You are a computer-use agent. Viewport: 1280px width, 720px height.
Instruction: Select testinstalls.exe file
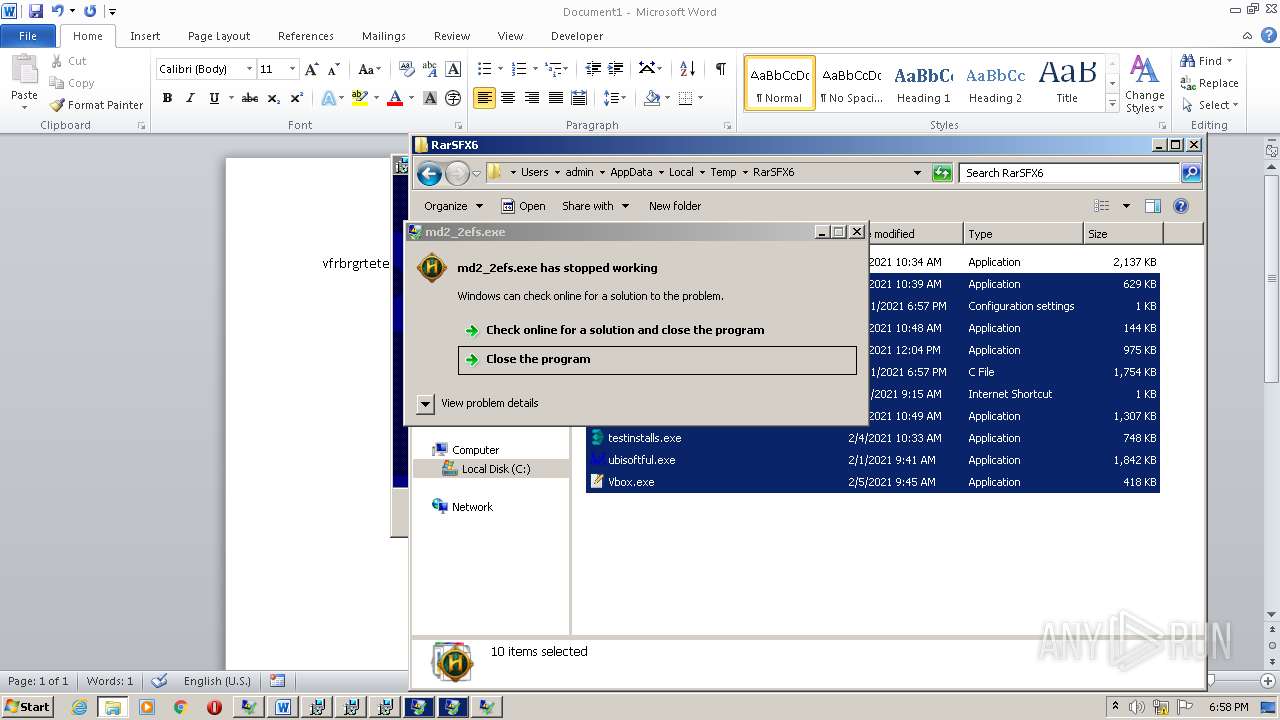pyautogui.click(x=643, y=438)
